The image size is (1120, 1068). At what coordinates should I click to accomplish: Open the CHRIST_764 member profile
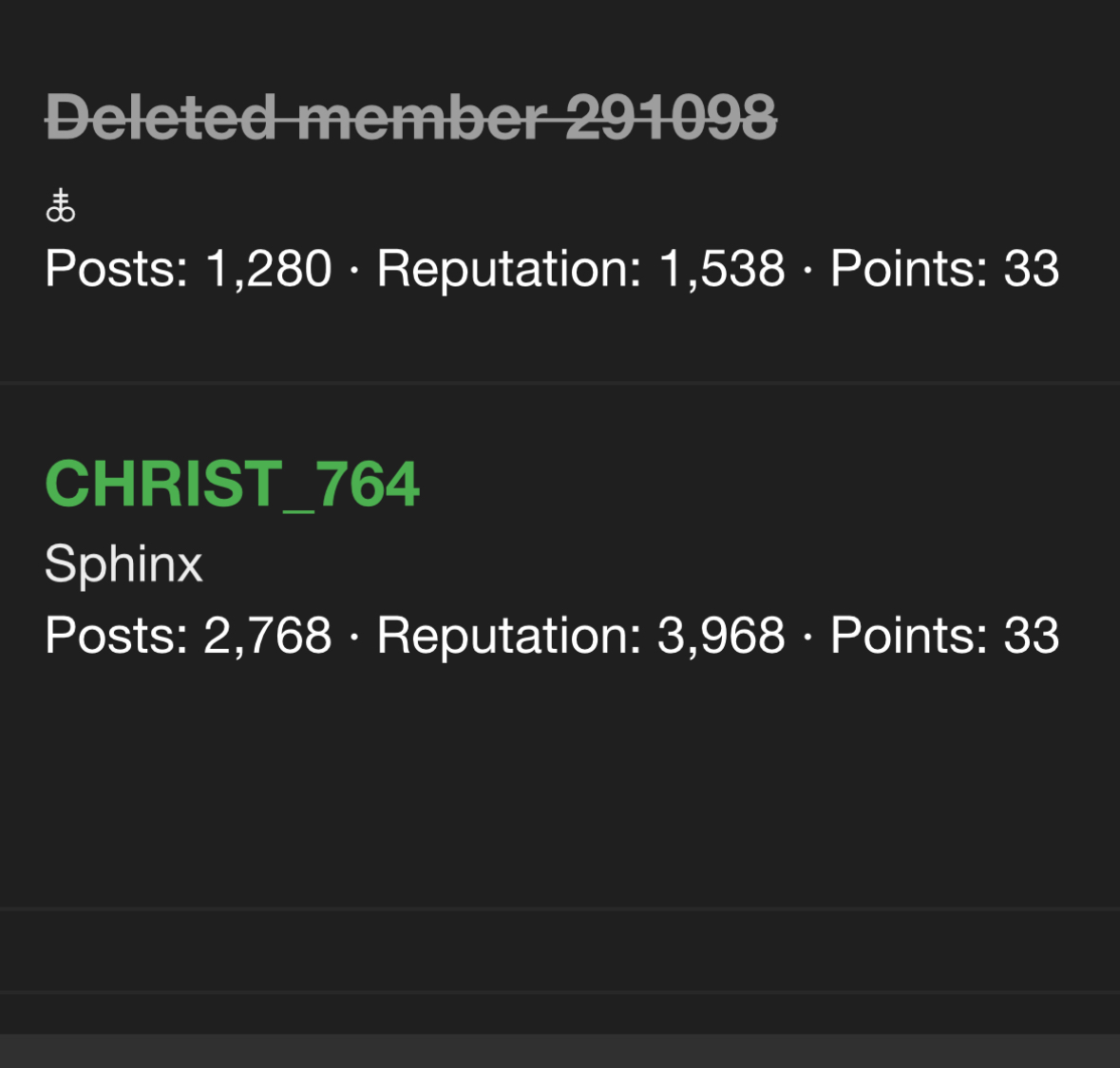(x=232, y=485)
